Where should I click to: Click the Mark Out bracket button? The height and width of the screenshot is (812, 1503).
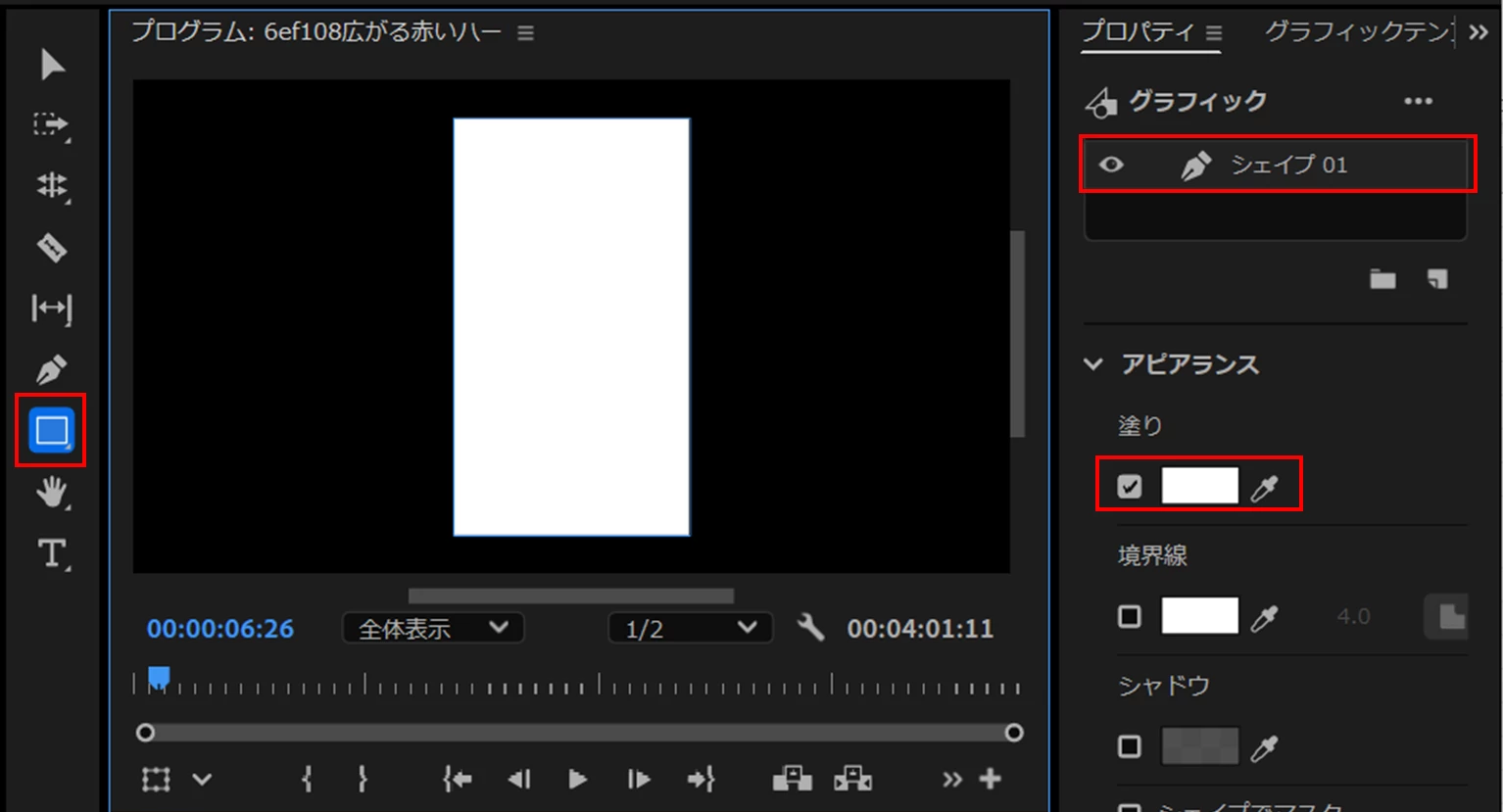coord(363,780)
